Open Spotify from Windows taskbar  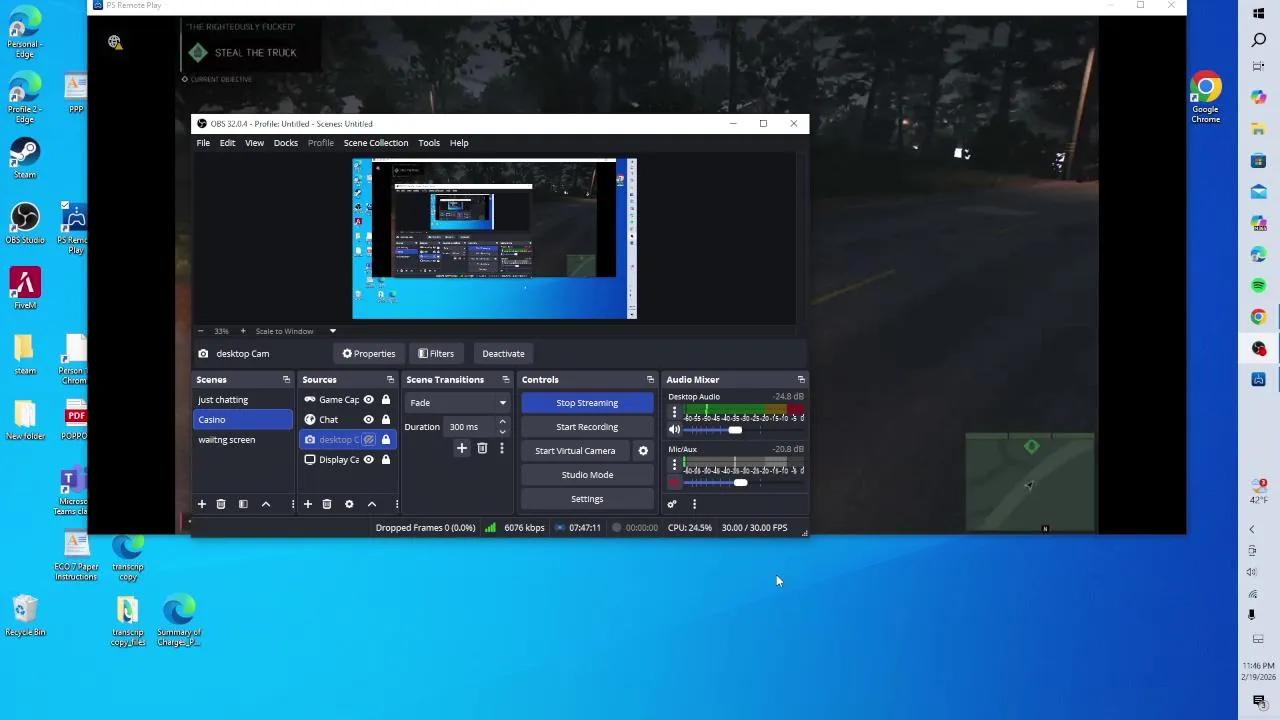click(1258, 285)
